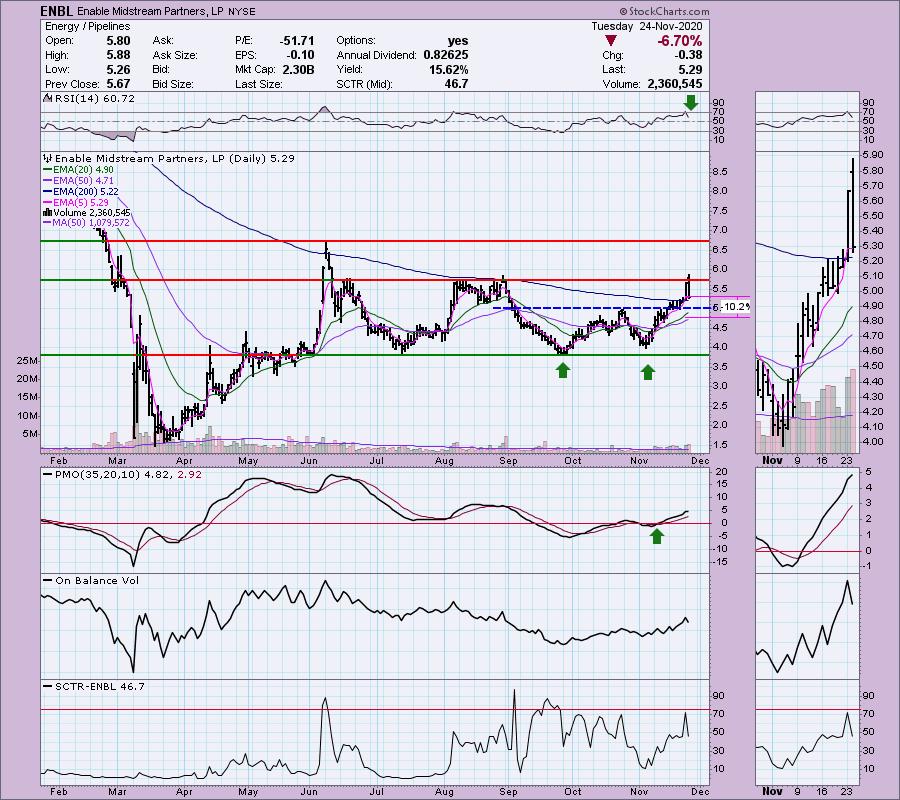Click the 25M volume axis label

28,361
